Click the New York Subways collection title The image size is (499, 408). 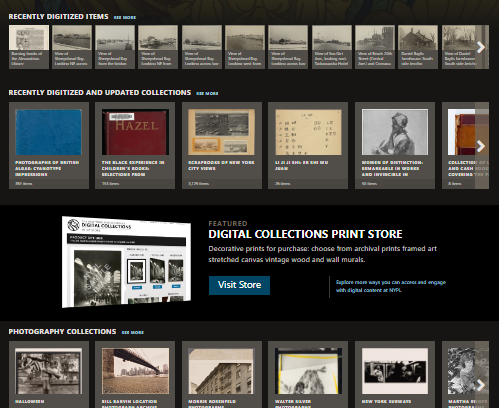click(386, 402)
